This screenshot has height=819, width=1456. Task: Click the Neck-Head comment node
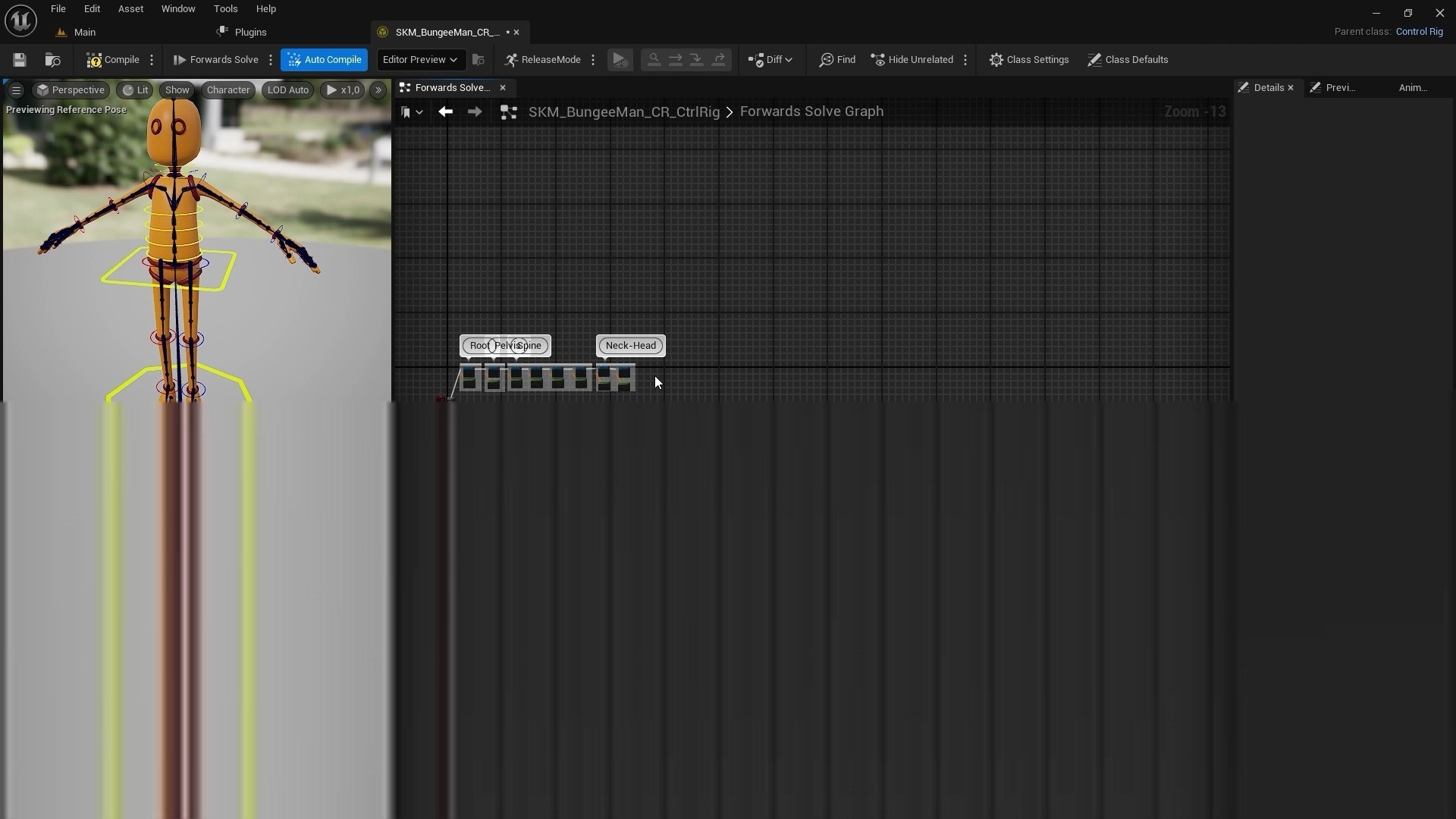630,346
